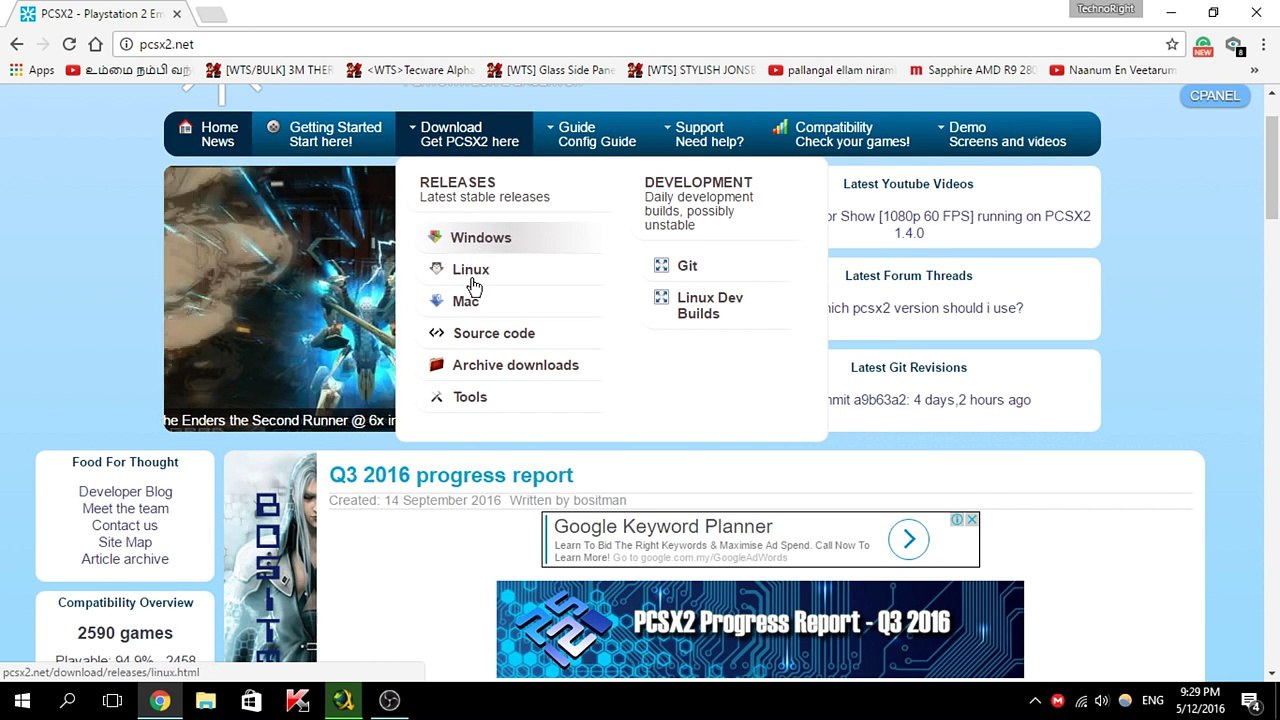Viewport: 1280px width, 720px height.
Task: Open Compatibility Check your games item
Action: coord(842,134)
